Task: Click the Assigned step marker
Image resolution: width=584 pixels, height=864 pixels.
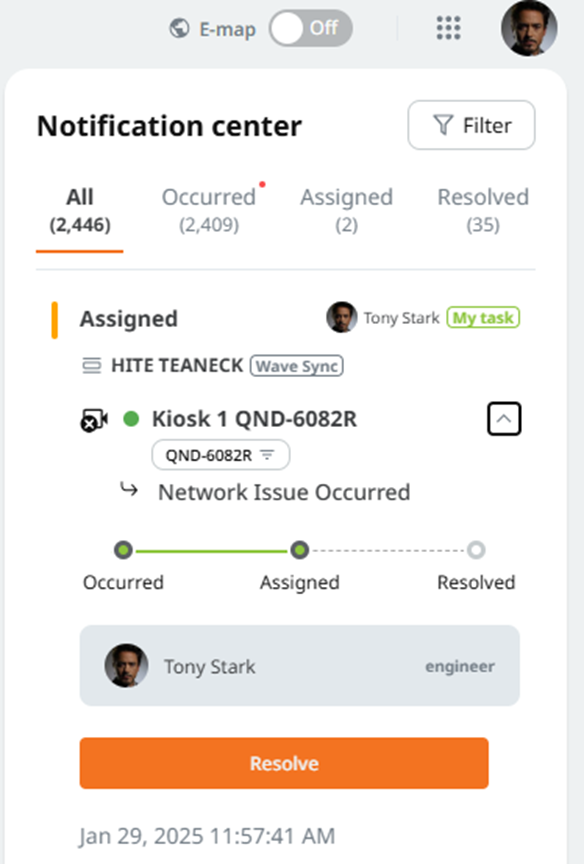Action: coord(300,550)
